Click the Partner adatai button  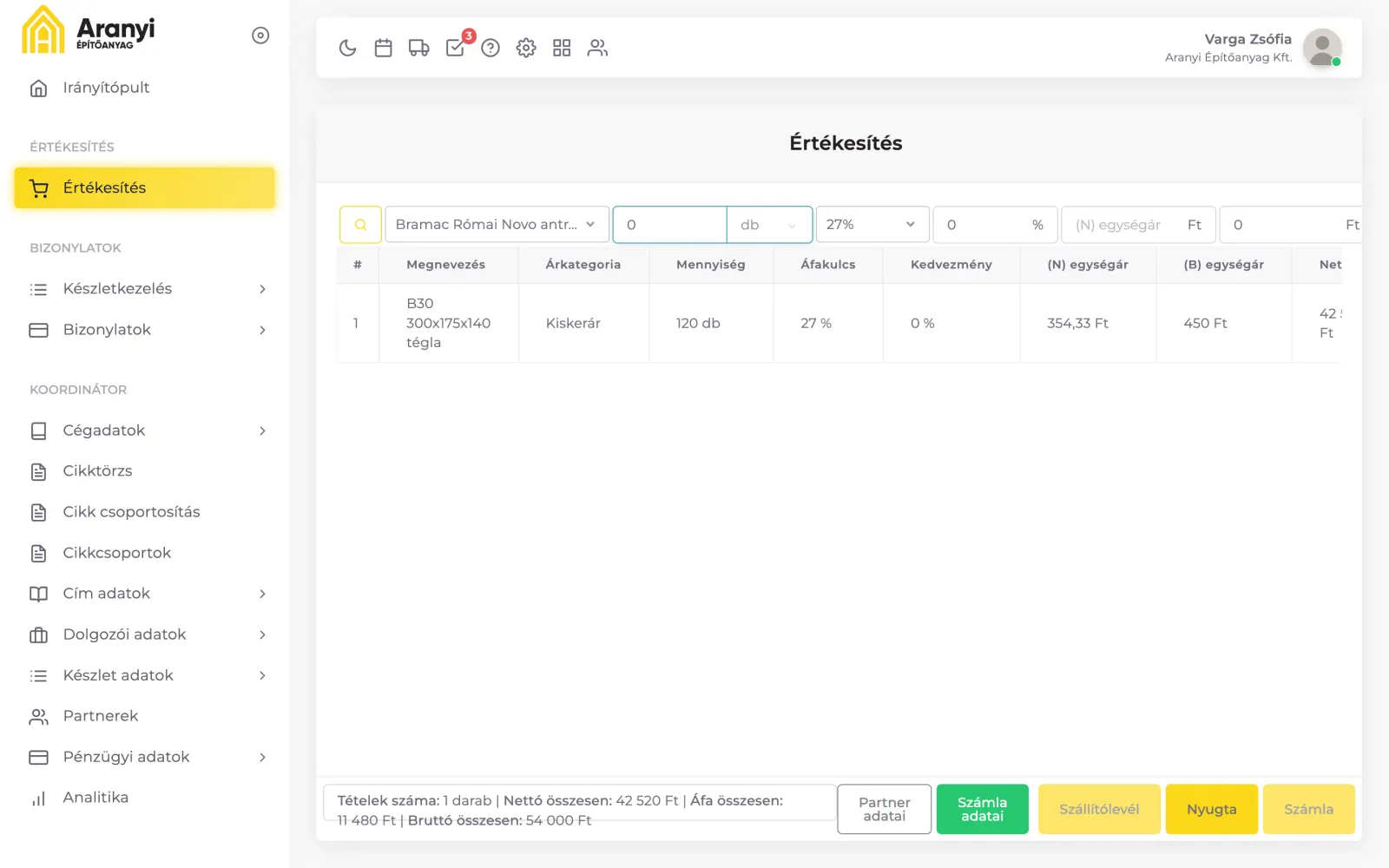tap(885, 809)
